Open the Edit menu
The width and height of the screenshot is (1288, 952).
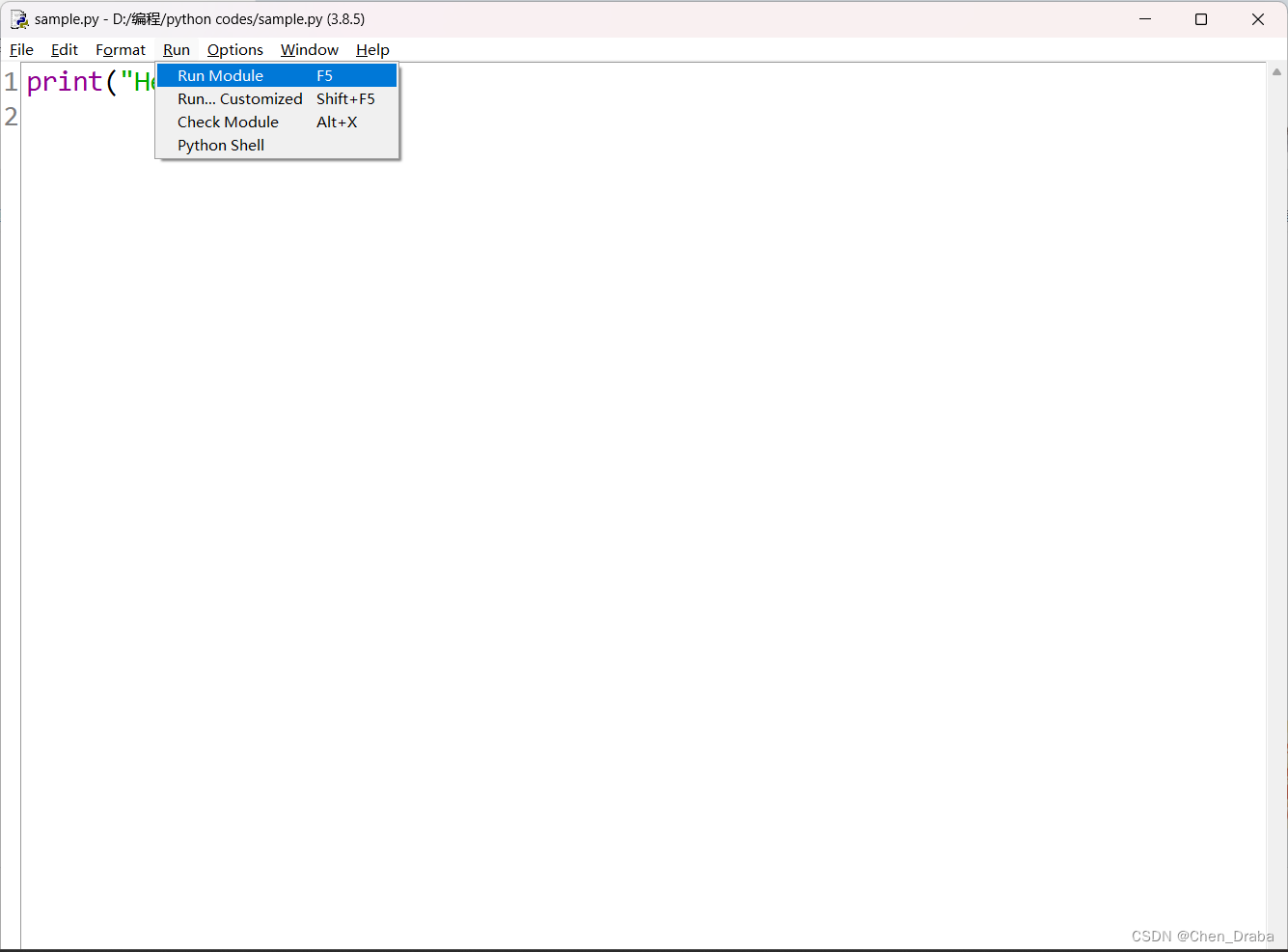pyautogui.click(x=65, y=50)
